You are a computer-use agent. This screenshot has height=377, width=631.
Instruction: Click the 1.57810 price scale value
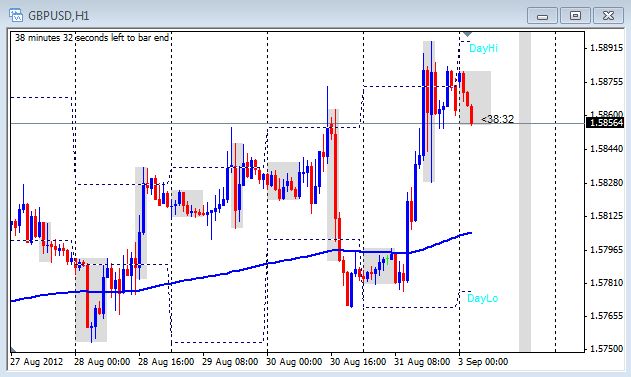[x=606, y=282]
